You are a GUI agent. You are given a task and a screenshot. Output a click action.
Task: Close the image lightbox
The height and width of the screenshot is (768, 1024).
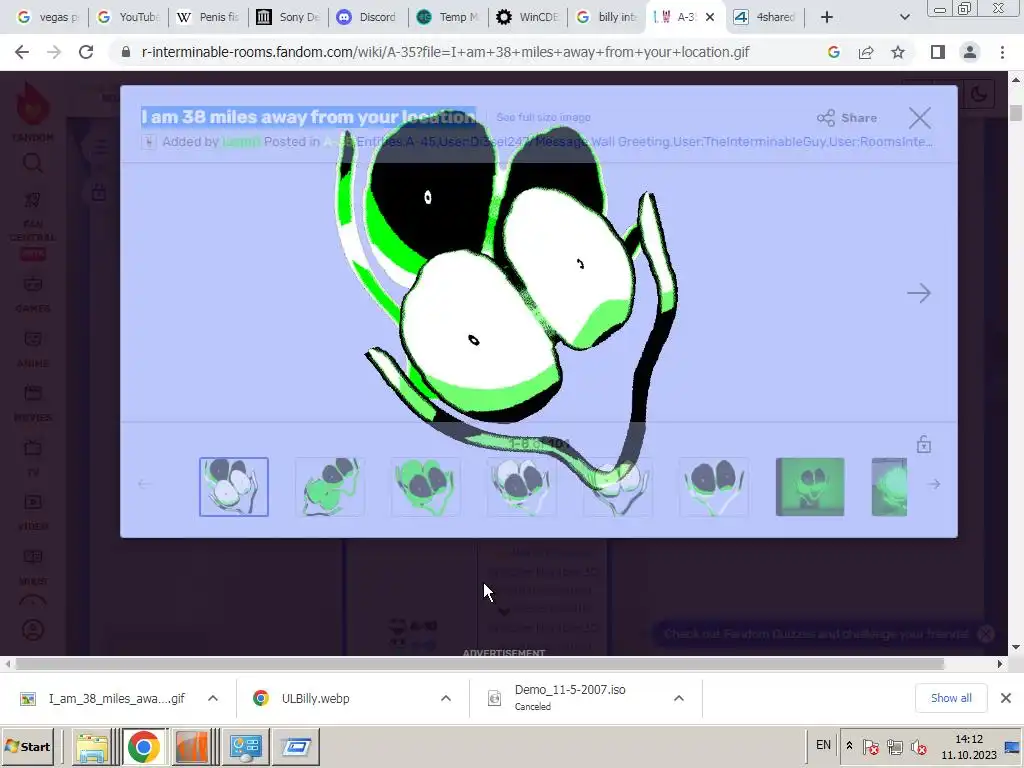pyautogui.click(x=920, y=118)
